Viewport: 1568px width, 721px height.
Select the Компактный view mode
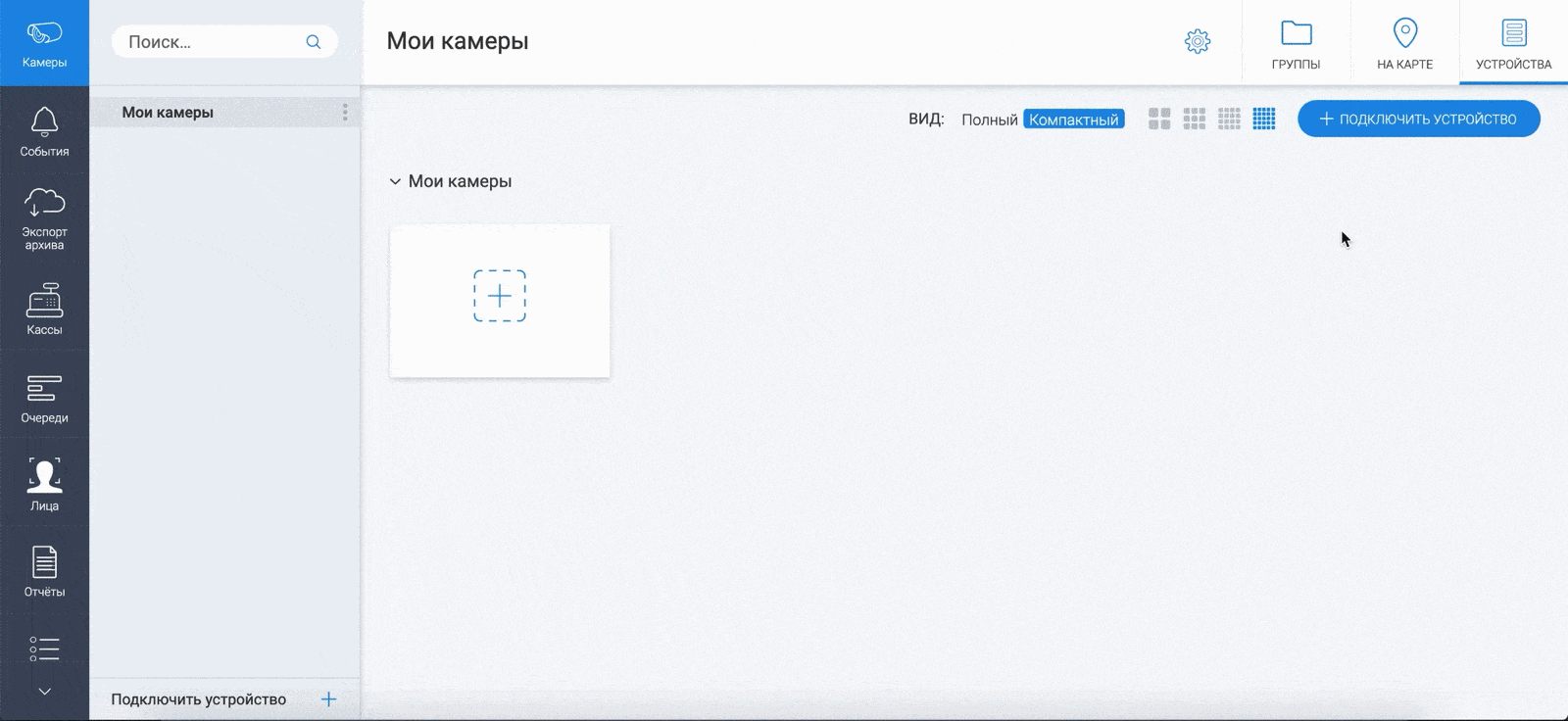(x=1074, y=120)
